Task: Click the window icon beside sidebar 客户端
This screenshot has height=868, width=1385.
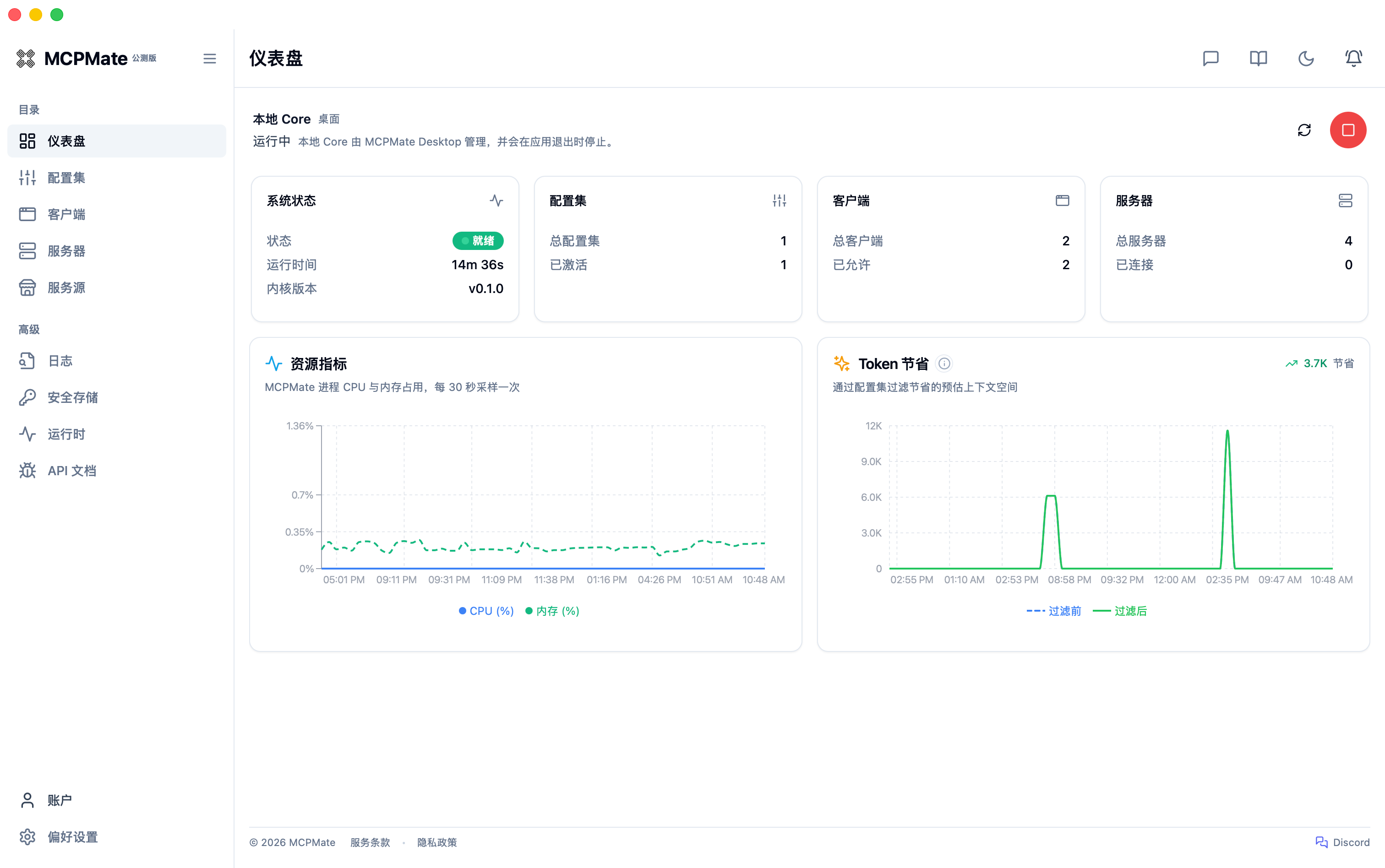Action: (x=27, y=215)
